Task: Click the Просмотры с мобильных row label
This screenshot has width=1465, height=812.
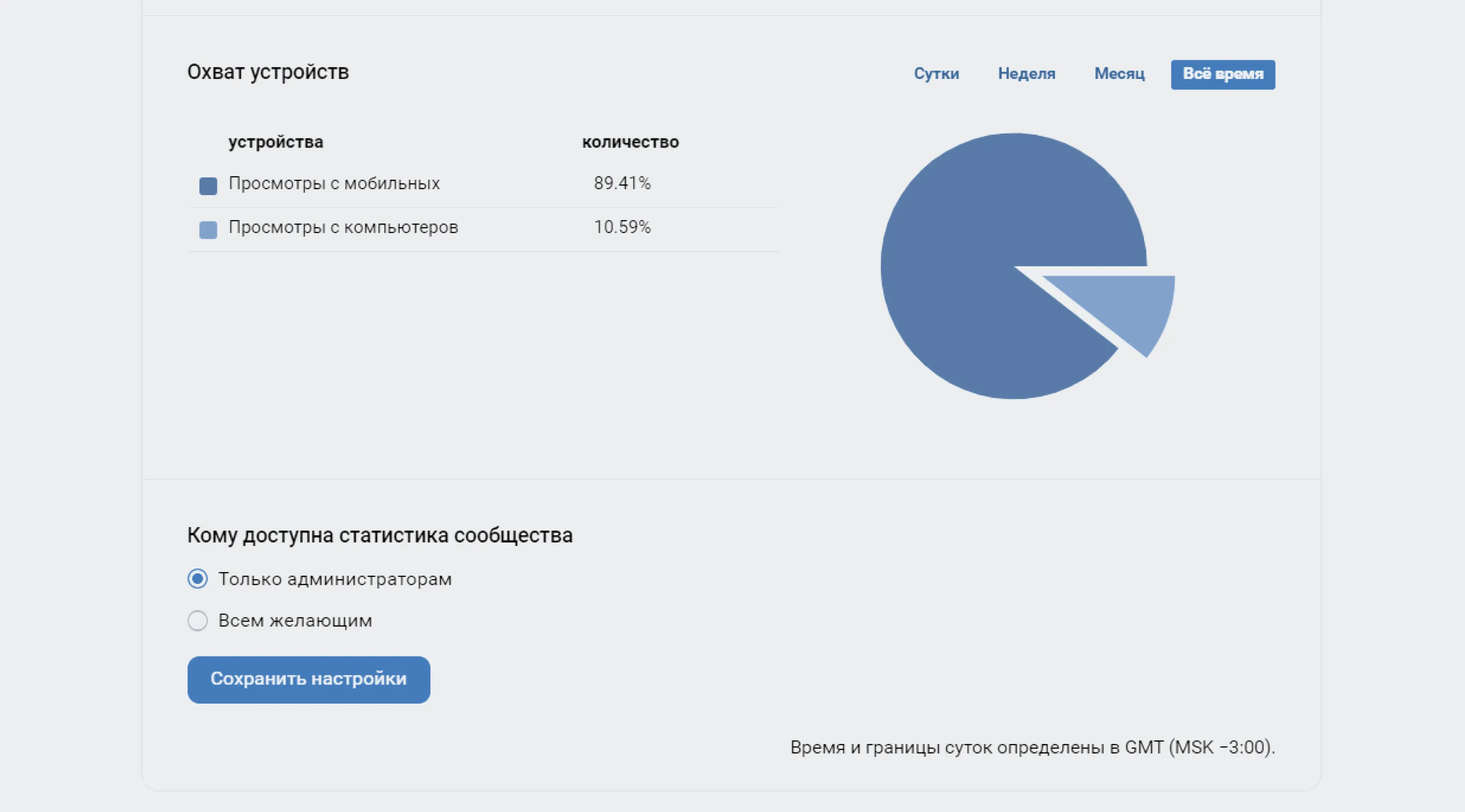Action: [334, 183]
